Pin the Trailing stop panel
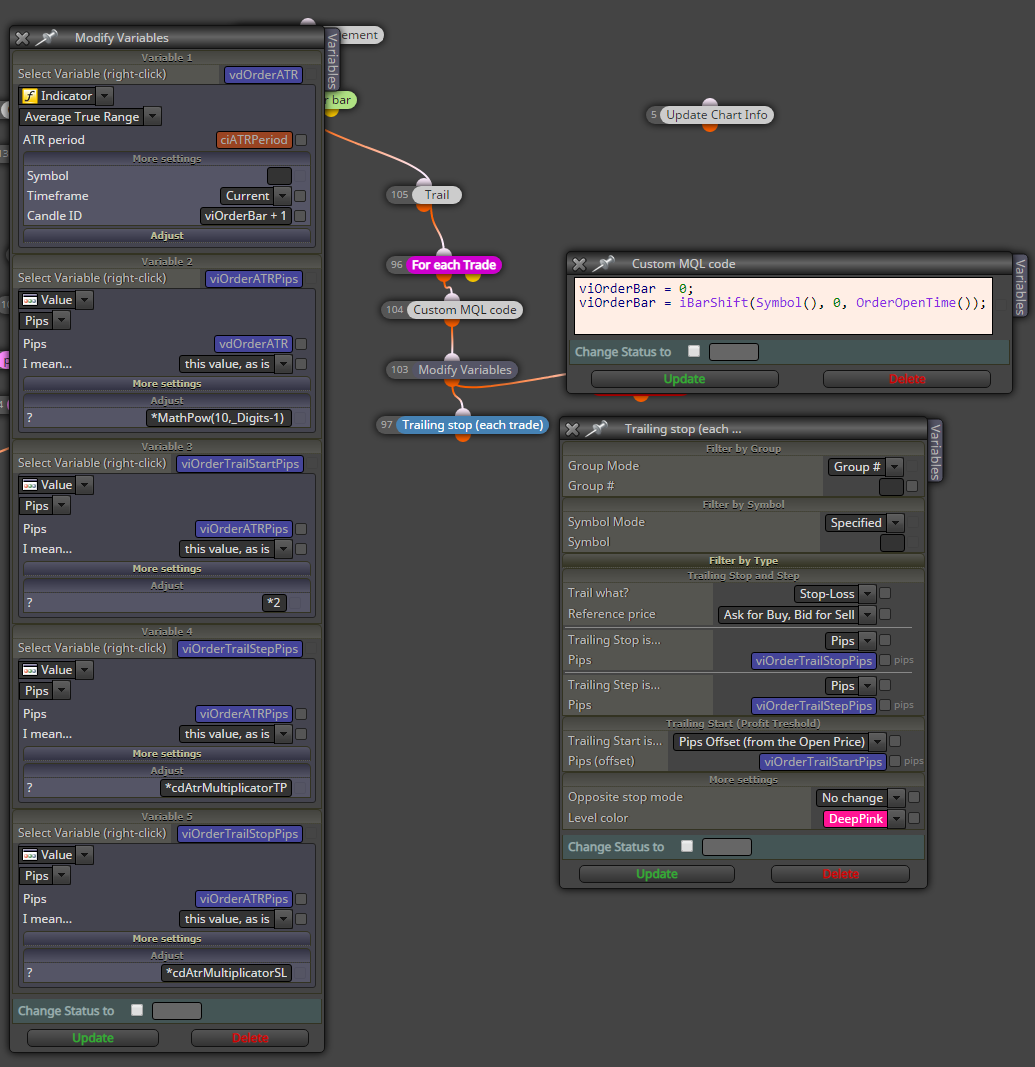Viewport: 1035px width, 1067px height. pyautogui.click(x=596, y=429)
